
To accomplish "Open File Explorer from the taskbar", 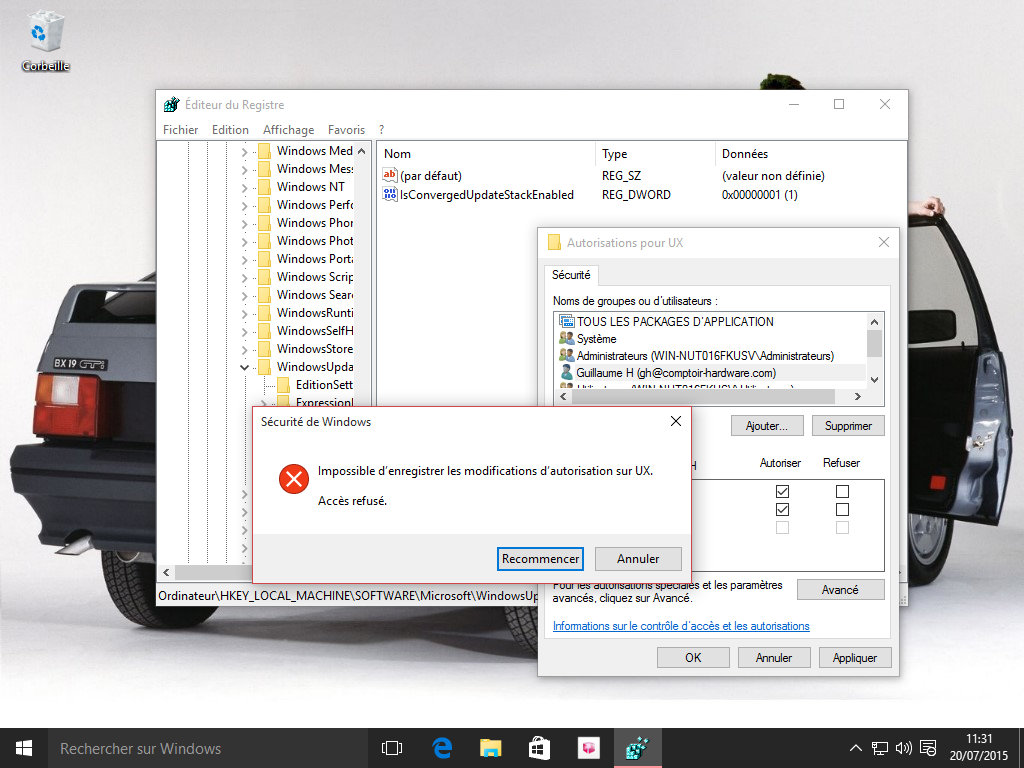I will coord(490,748).
